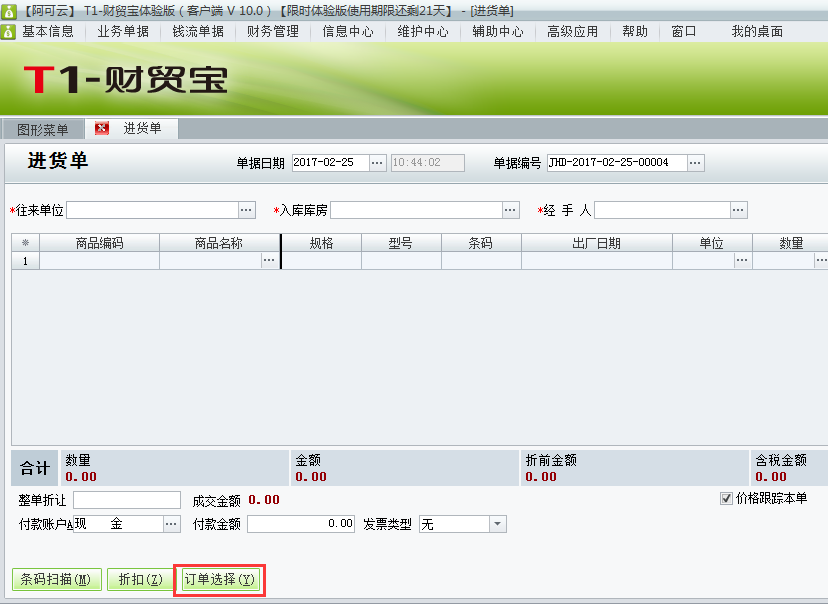The width and height of the screenshot is (828, 604).
Task: Click 单位 column header
Action: 712,243
